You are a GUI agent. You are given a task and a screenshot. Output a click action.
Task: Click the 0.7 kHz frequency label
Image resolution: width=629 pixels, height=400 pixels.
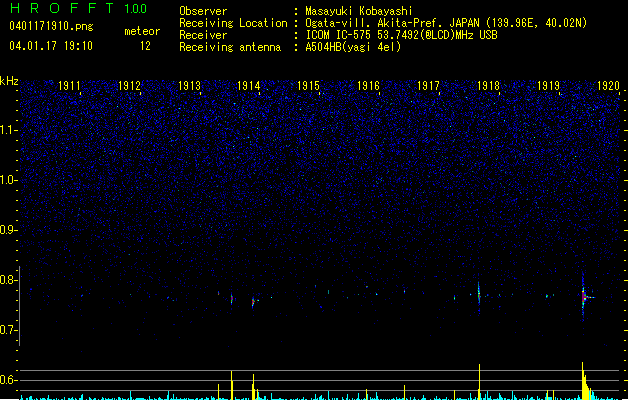(8, 330)
